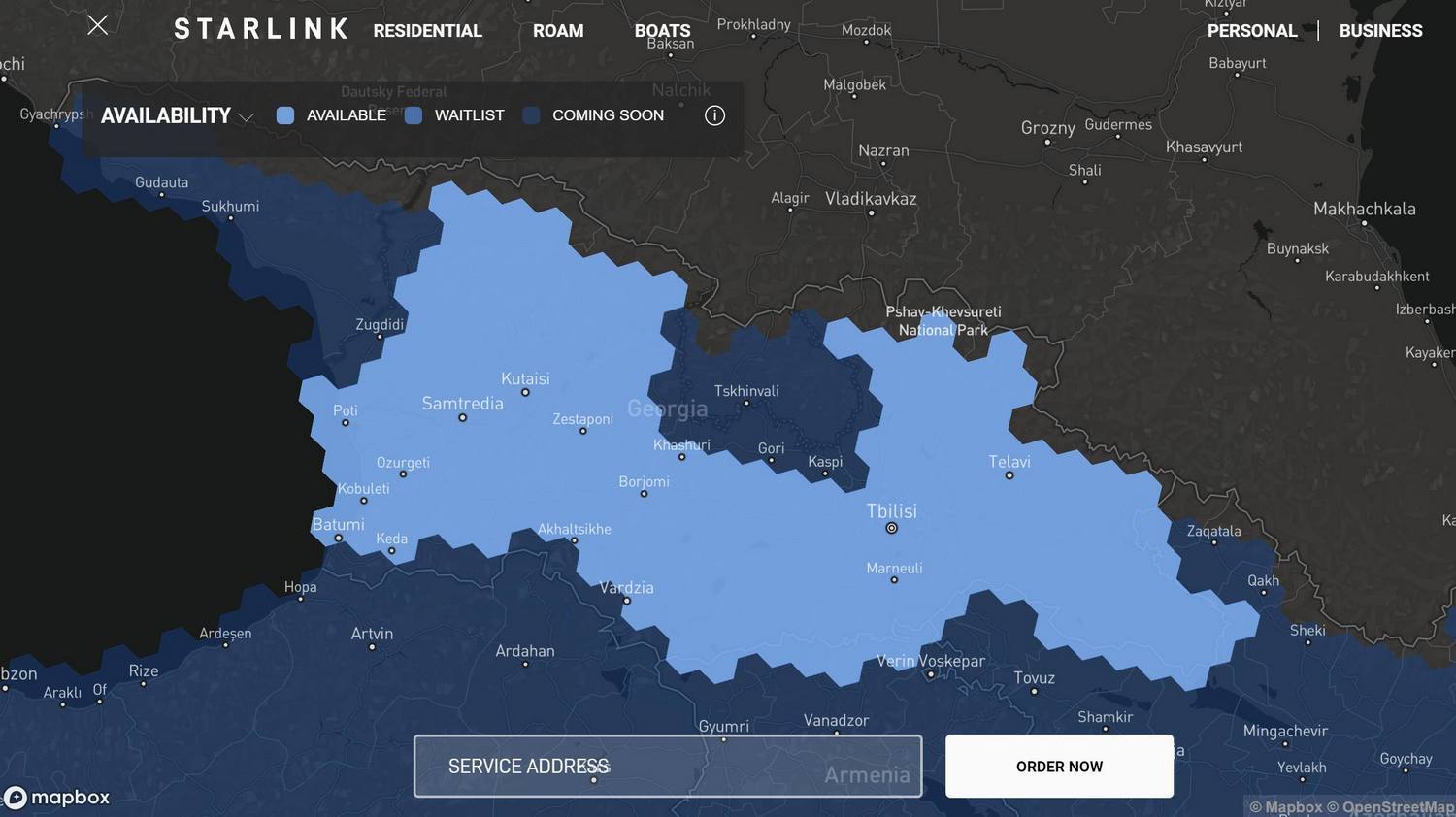The height and width of the screenshot is (817, 1456).
Task: Open the availability info icon
Action: (x=714, y=115)
